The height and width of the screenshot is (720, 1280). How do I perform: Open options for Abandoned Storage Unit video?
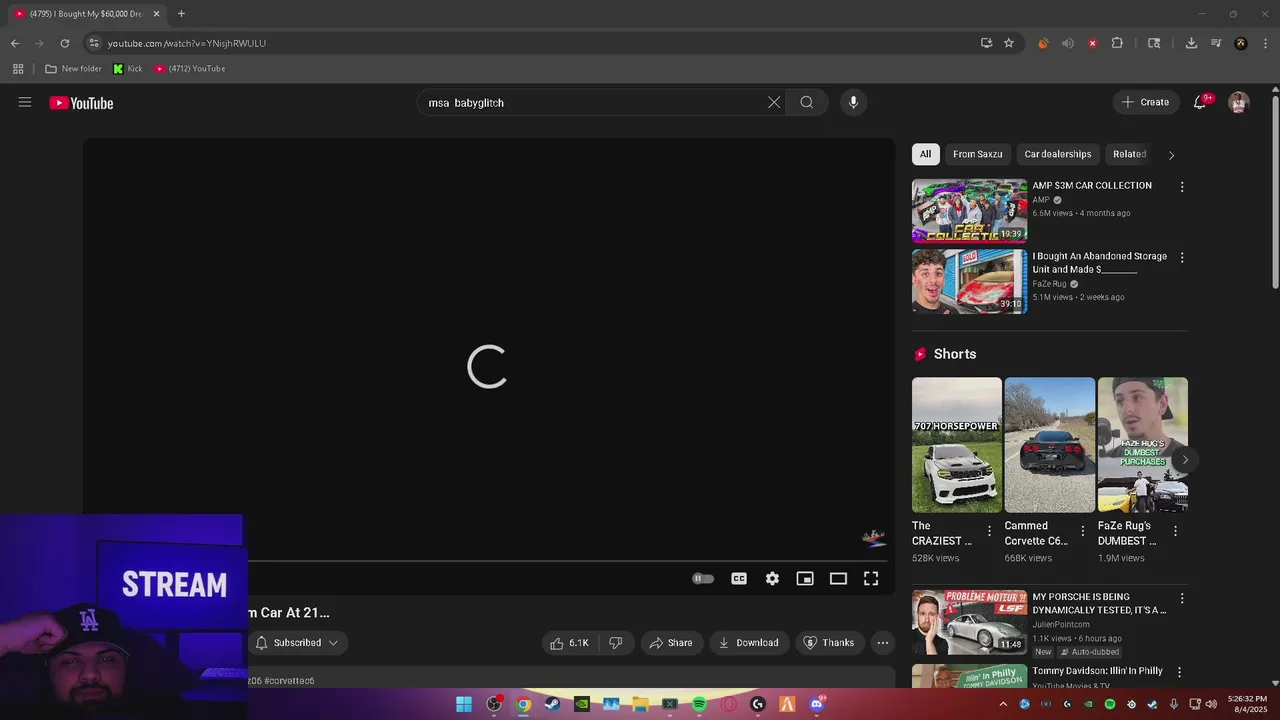tap(1182, 257)
